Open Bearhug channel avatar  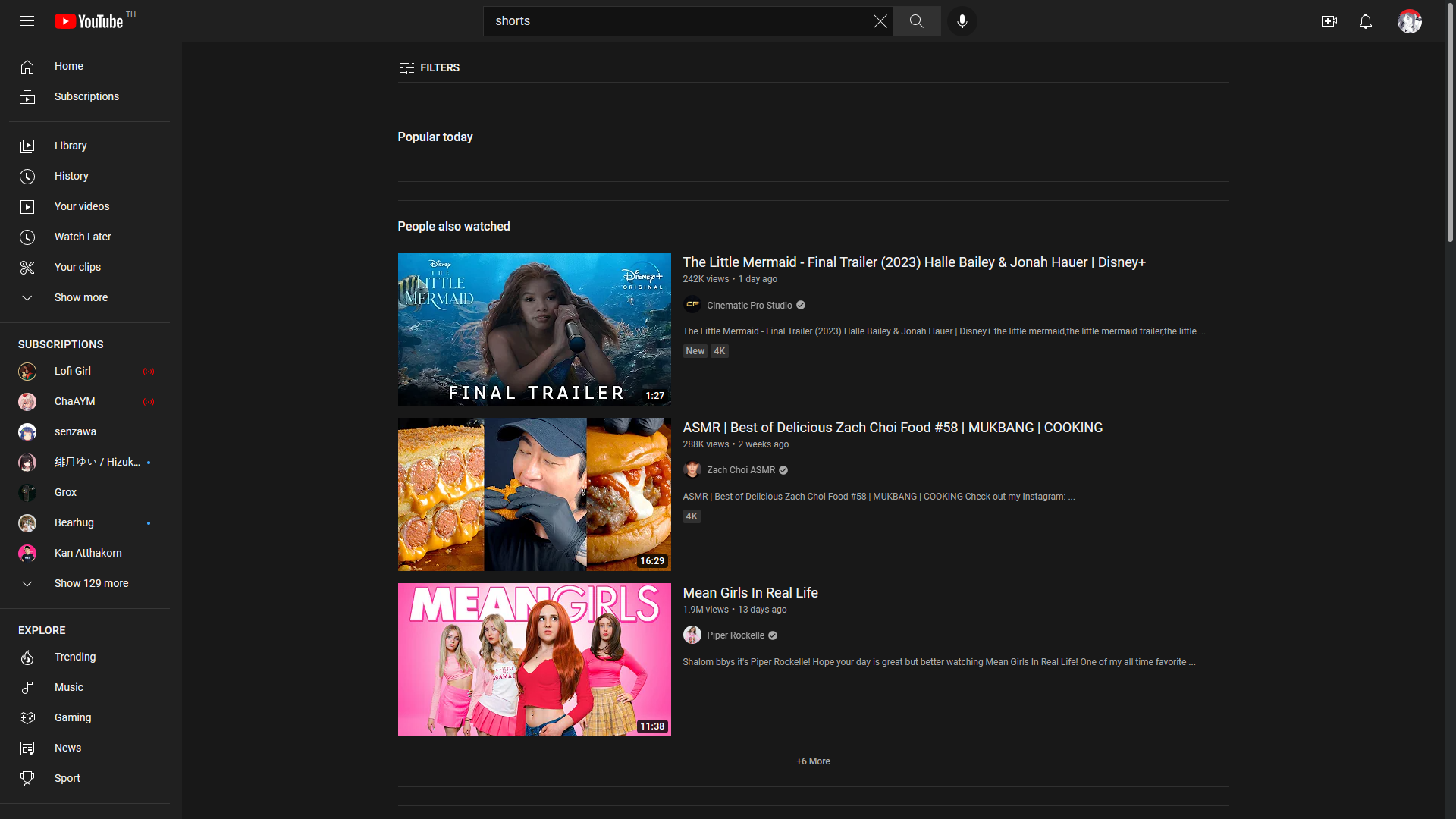(27, 523)
